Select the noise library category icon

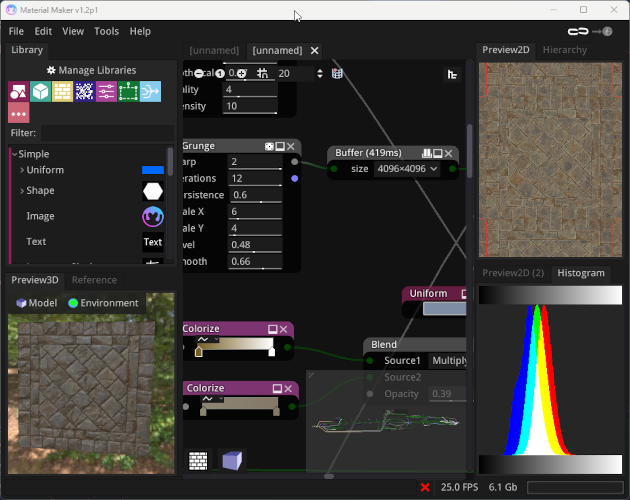pos(84,92)
